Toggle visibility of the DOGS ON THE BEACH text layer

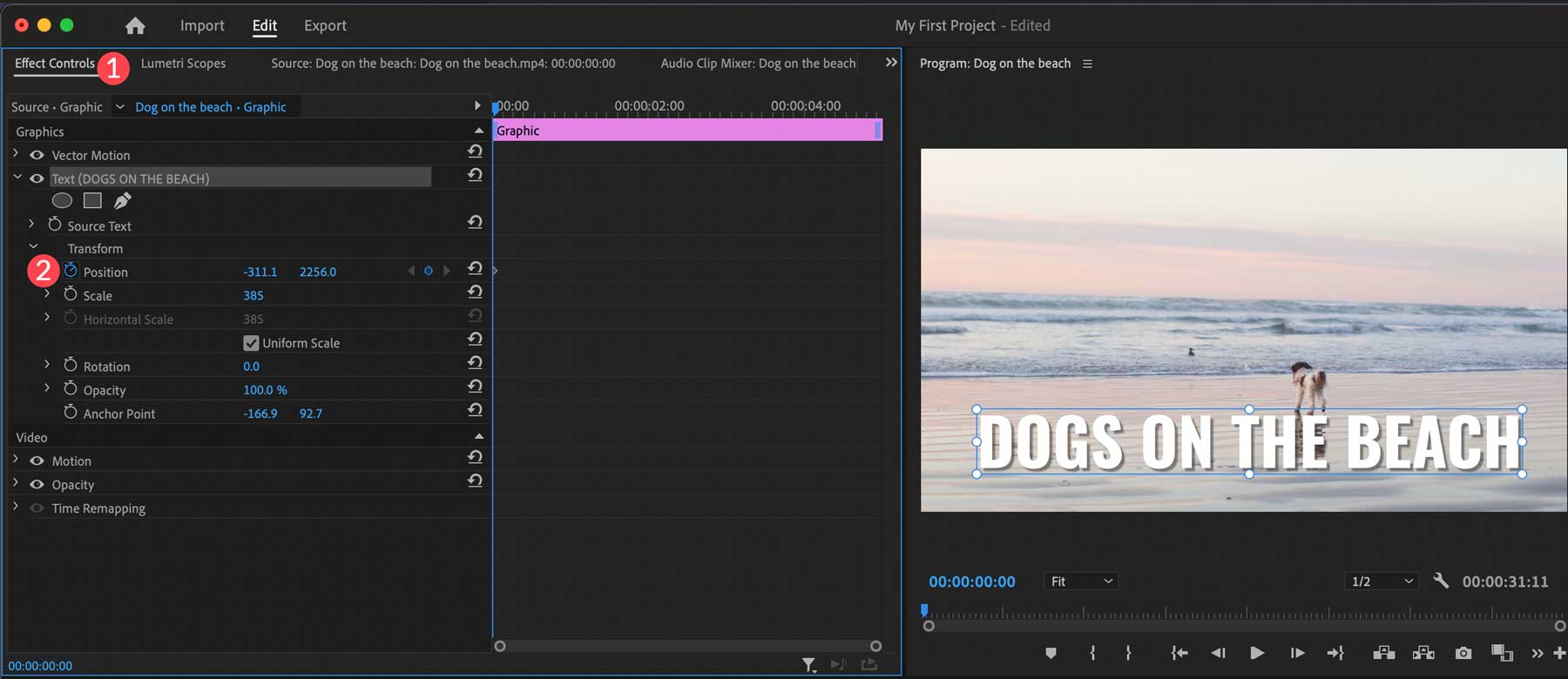coord(37,178)
